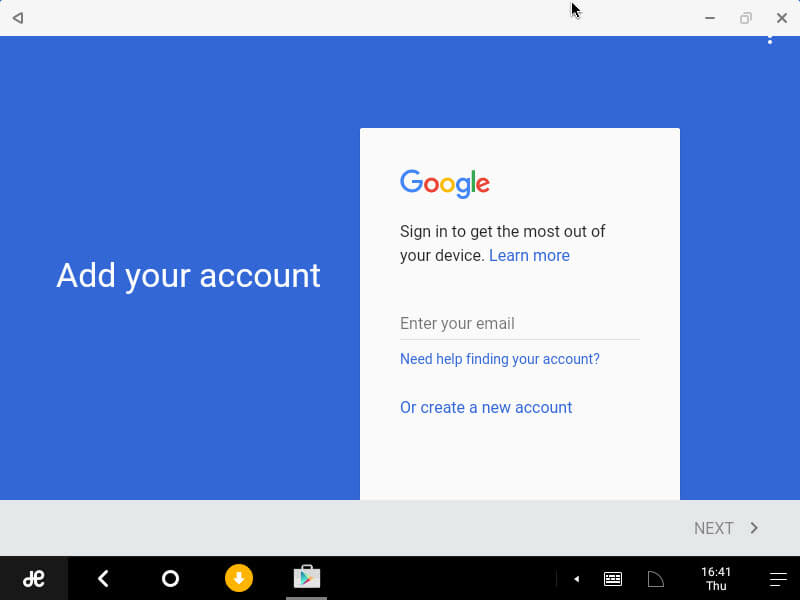Focus the Enter your email field

pyautogui.click(x=519, y=324)
